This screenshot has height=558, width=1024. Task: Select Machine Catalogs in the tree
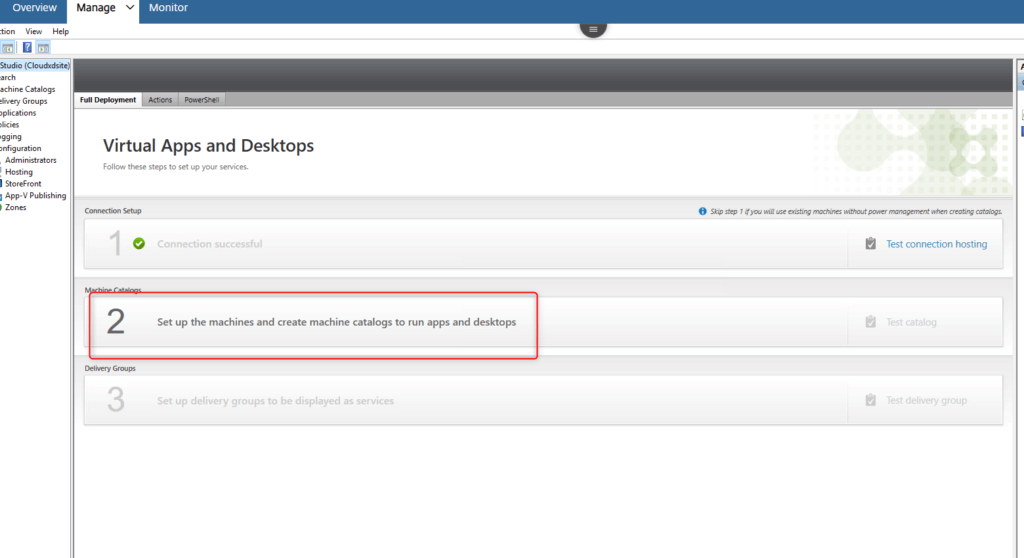coord(27,90)
